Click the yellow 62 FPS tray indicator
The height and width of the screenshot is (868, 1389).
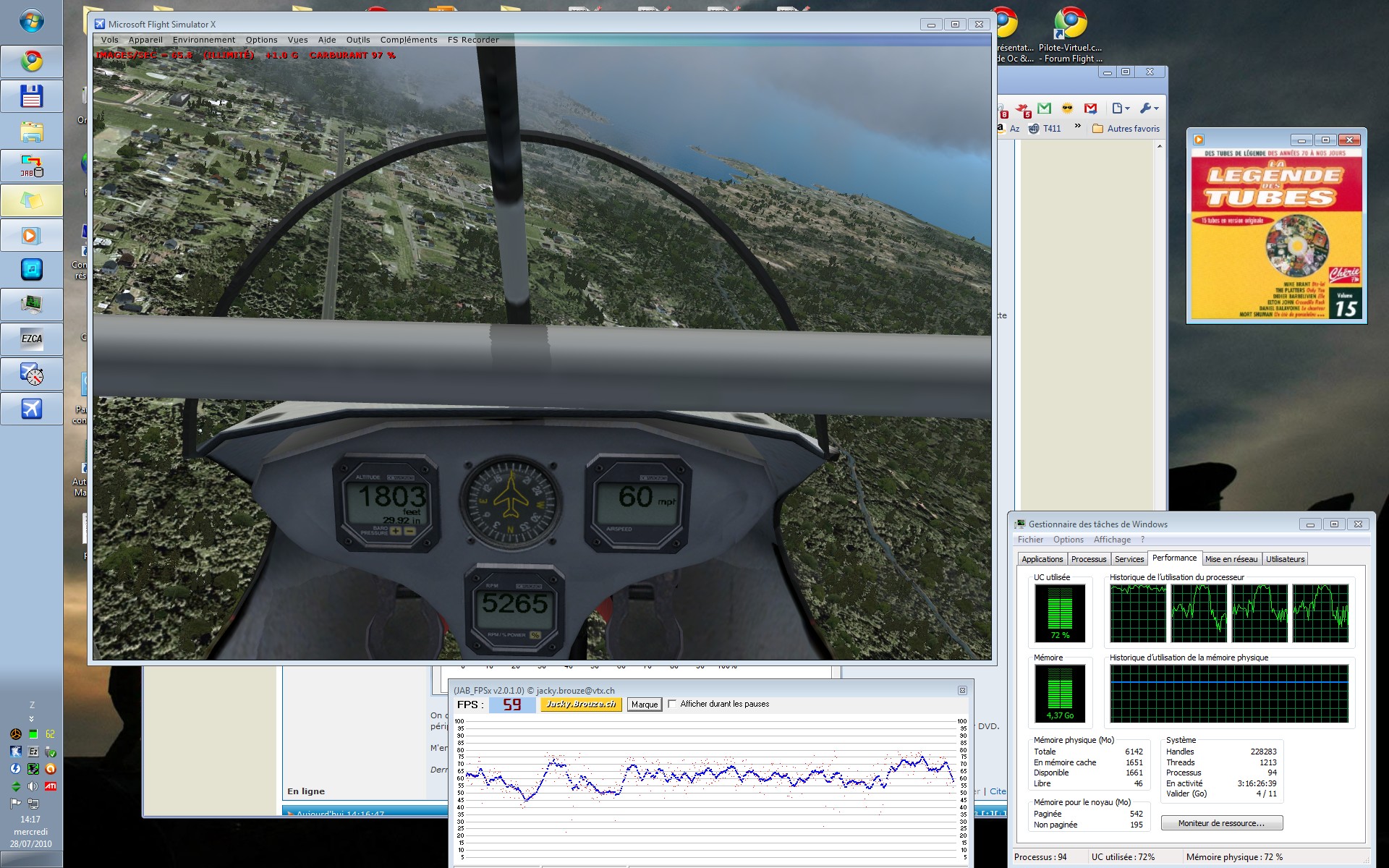click(51, 734)
